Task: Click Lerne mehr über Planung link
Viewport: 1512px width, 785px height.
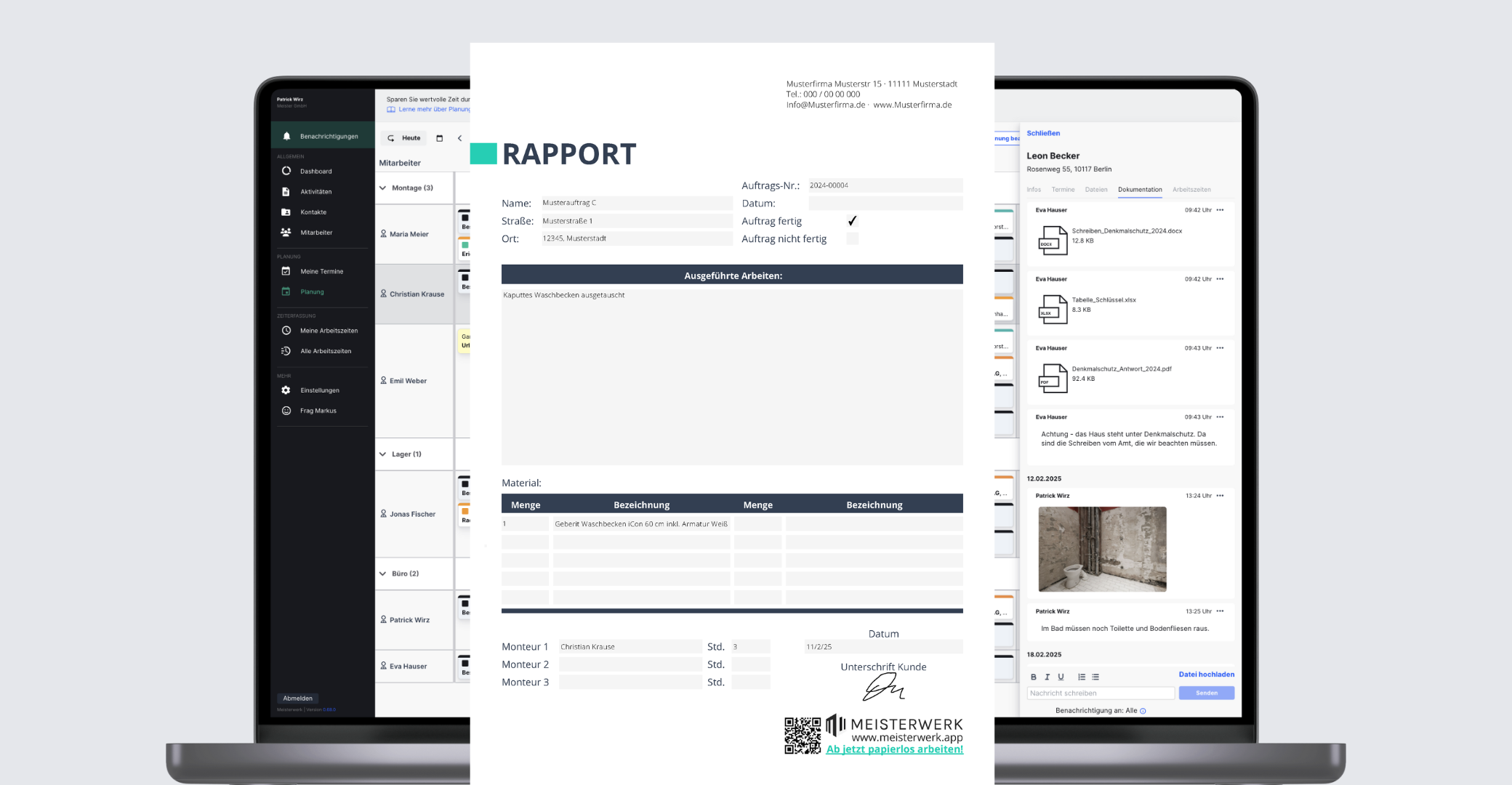Action: click(430, 110)
